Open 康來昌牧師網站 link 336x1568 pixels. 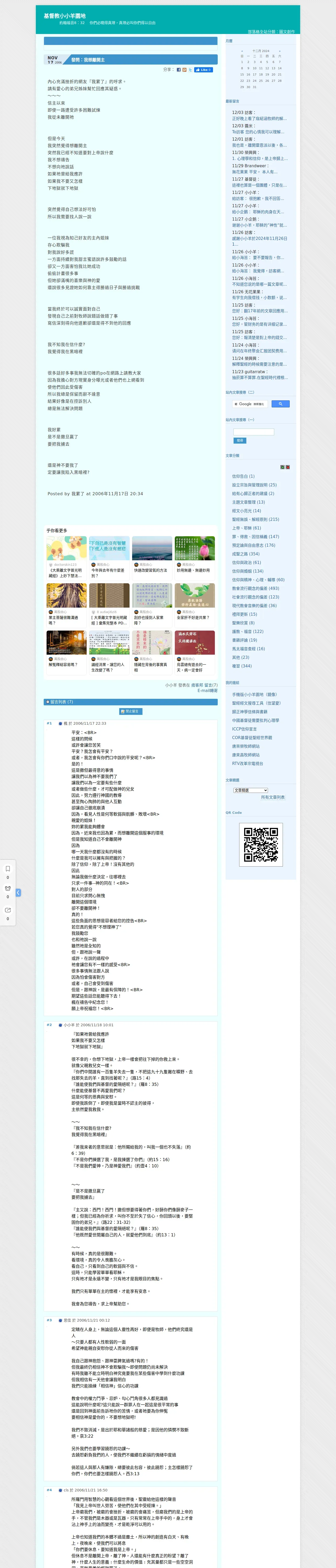(246, 755)
